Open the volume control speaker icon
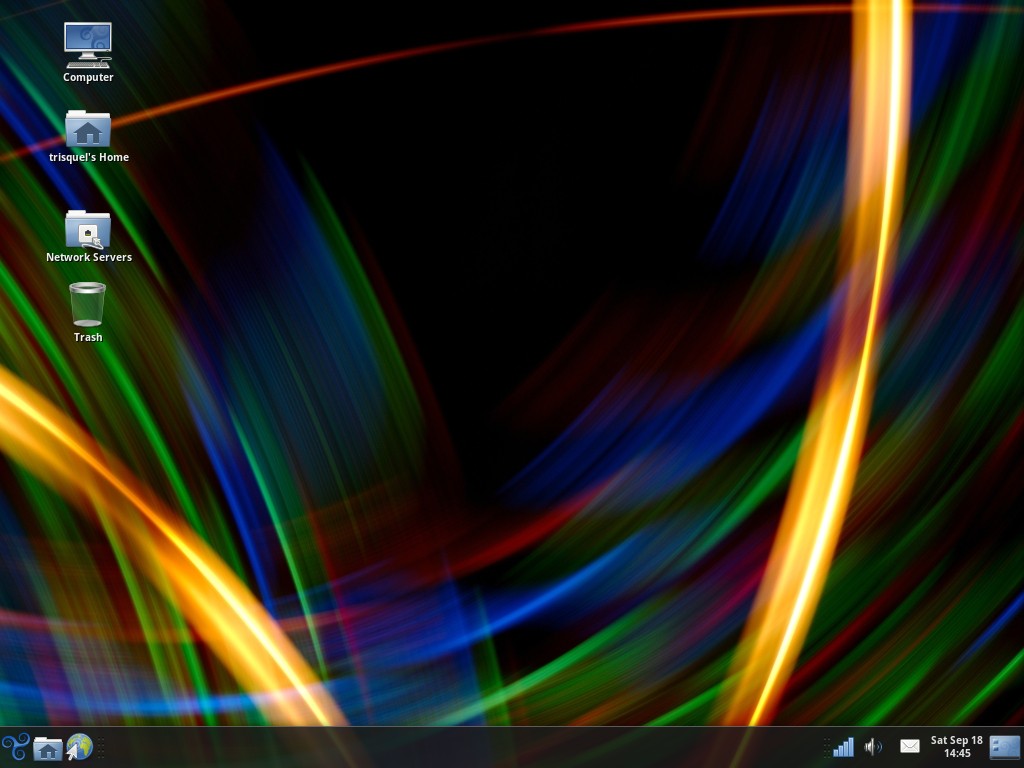 (x=873, y=747)
